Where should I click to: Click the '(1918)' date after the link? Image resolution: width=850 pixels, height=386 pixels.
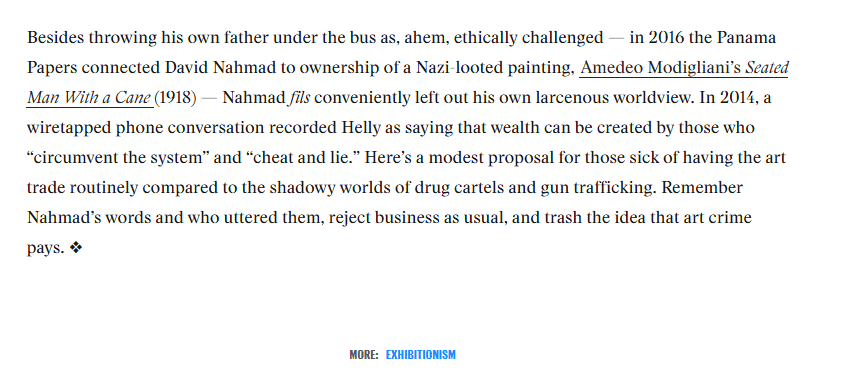click(176, 98)
